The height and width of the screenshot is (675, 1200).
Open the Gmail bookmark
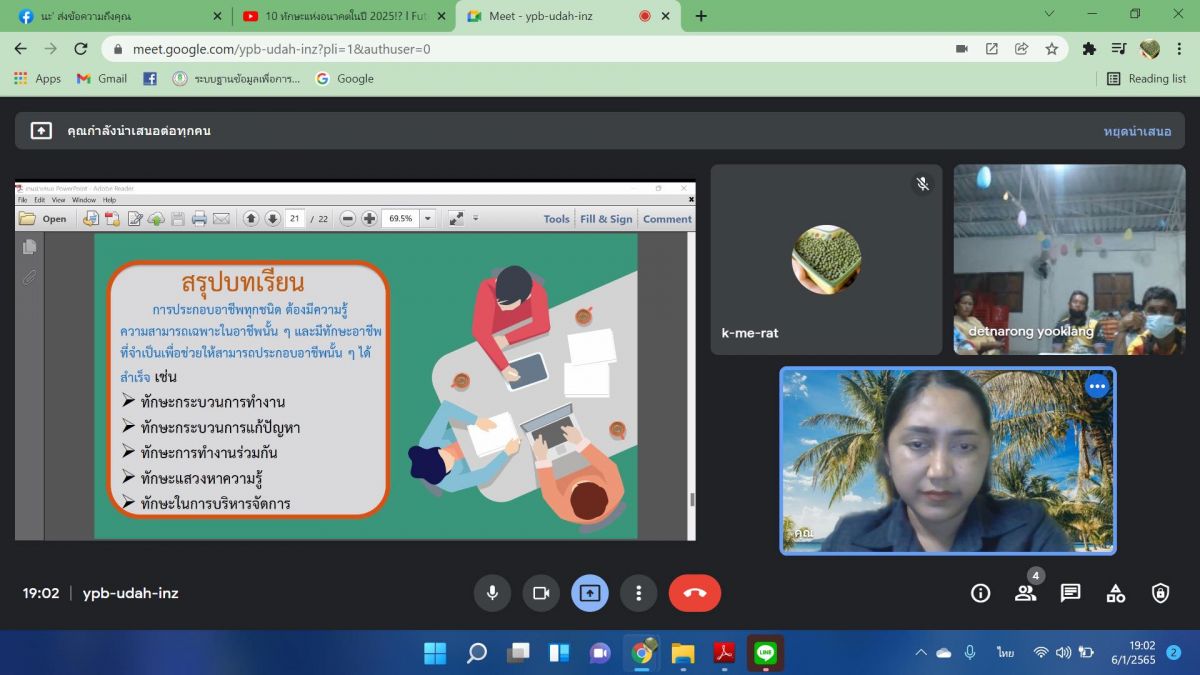pyautogui.click(x=102, y=78)
